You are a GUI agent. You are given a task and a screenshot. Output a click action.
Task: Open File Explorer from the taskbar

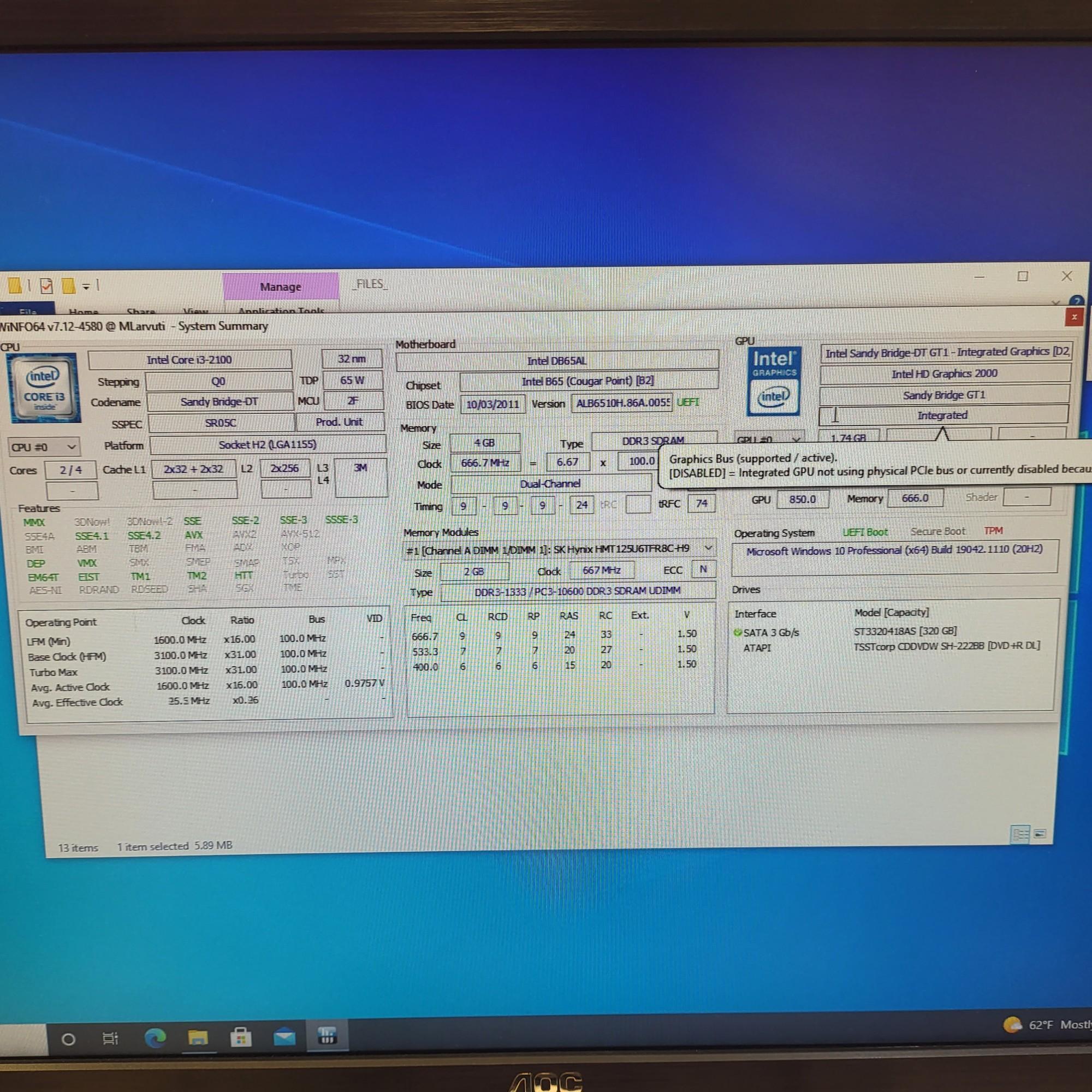(x=198, y=1037)
